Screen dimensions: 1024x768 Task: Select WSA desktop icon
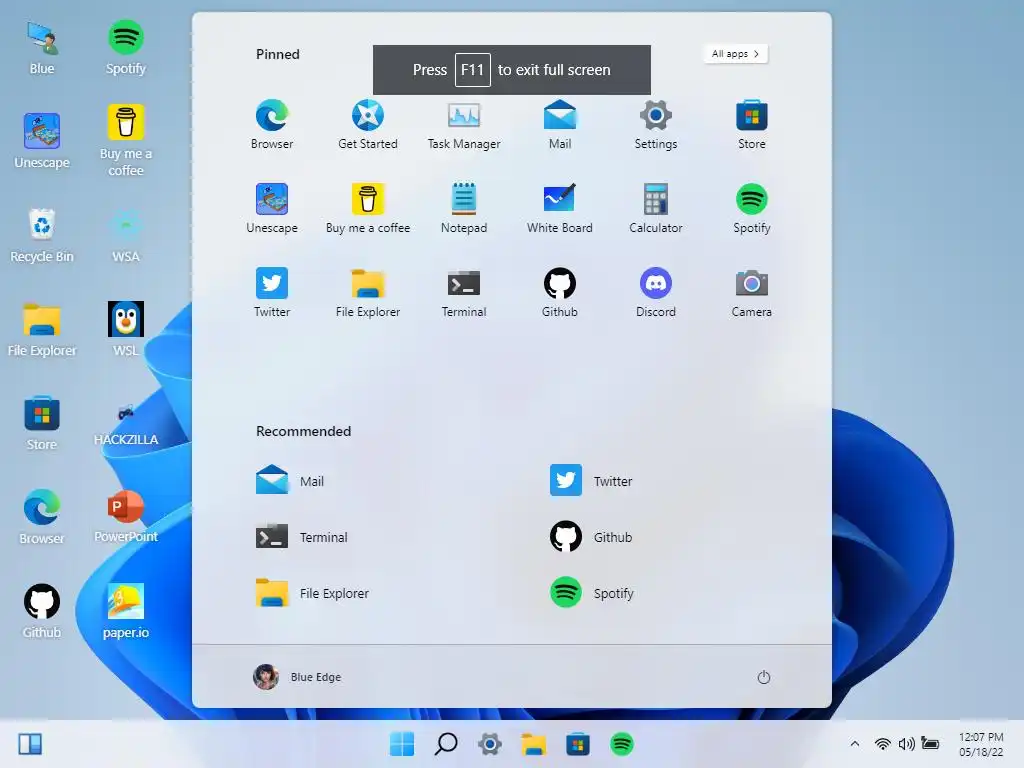pyautogui.click(x=125, y=236)
